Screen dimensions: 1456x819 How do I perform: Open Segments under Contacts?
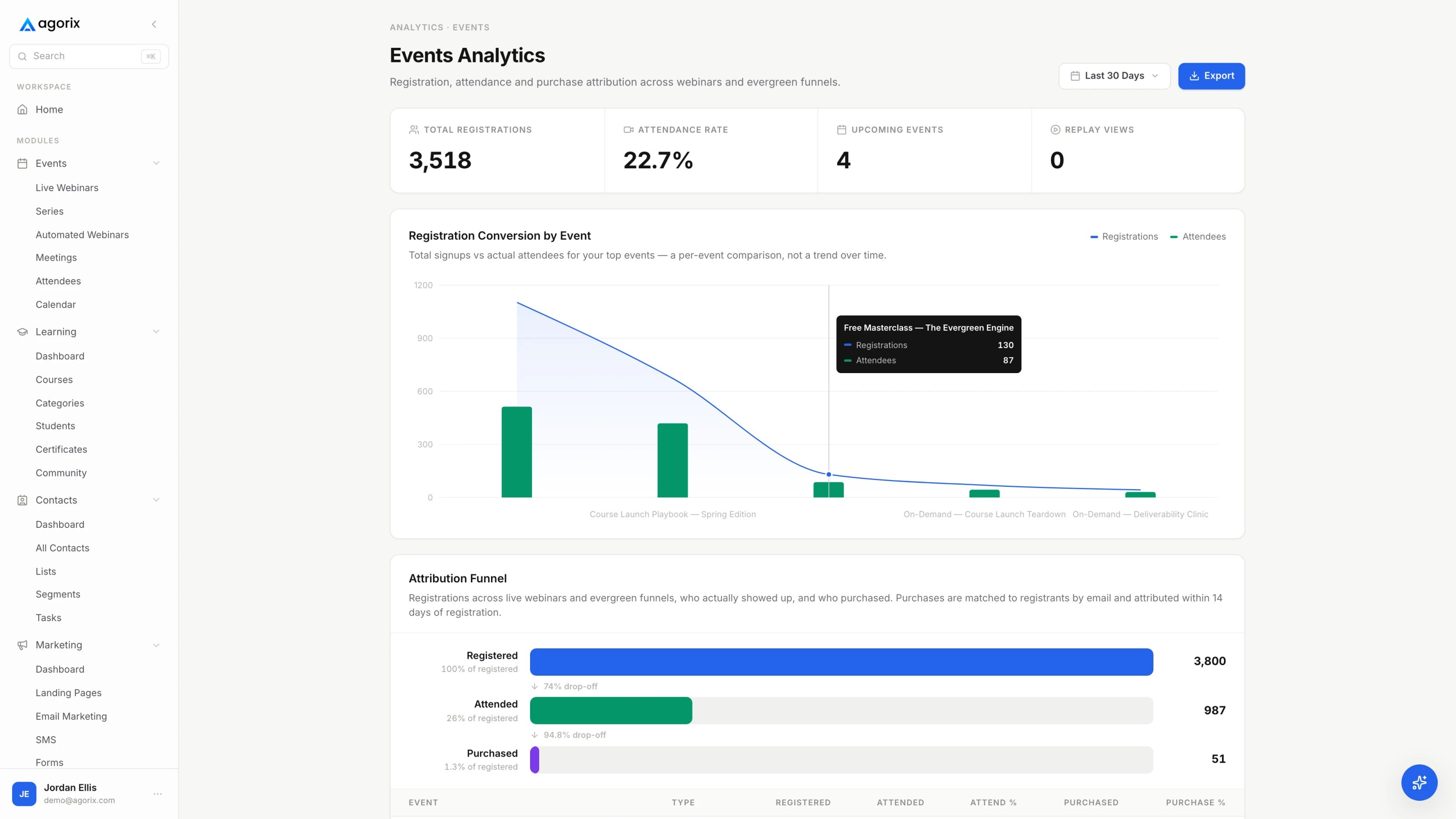(x=58, y=594)
